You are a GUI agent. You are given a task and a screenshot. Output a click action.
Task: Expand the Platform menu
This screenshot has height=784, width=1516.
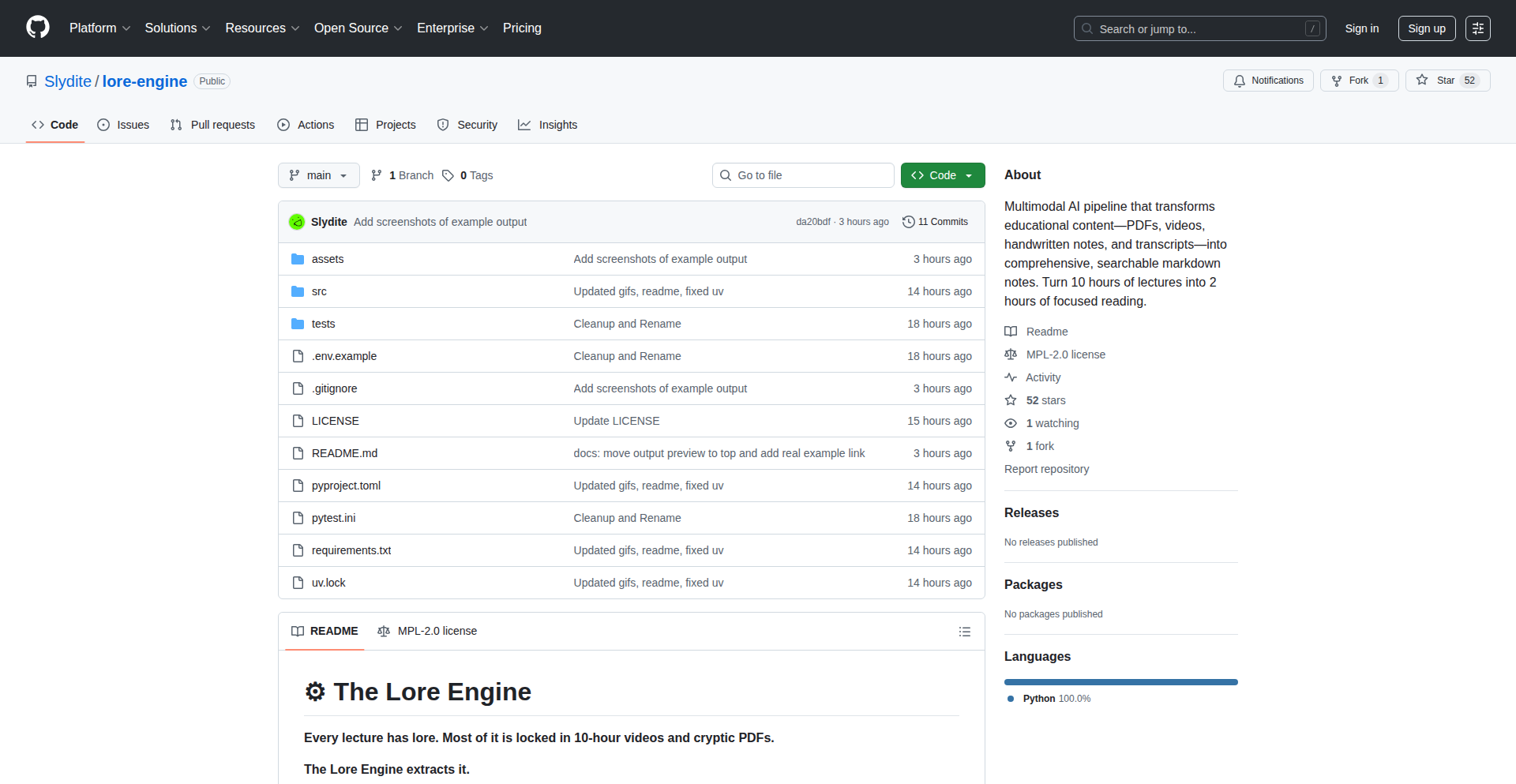coord(99,28)
